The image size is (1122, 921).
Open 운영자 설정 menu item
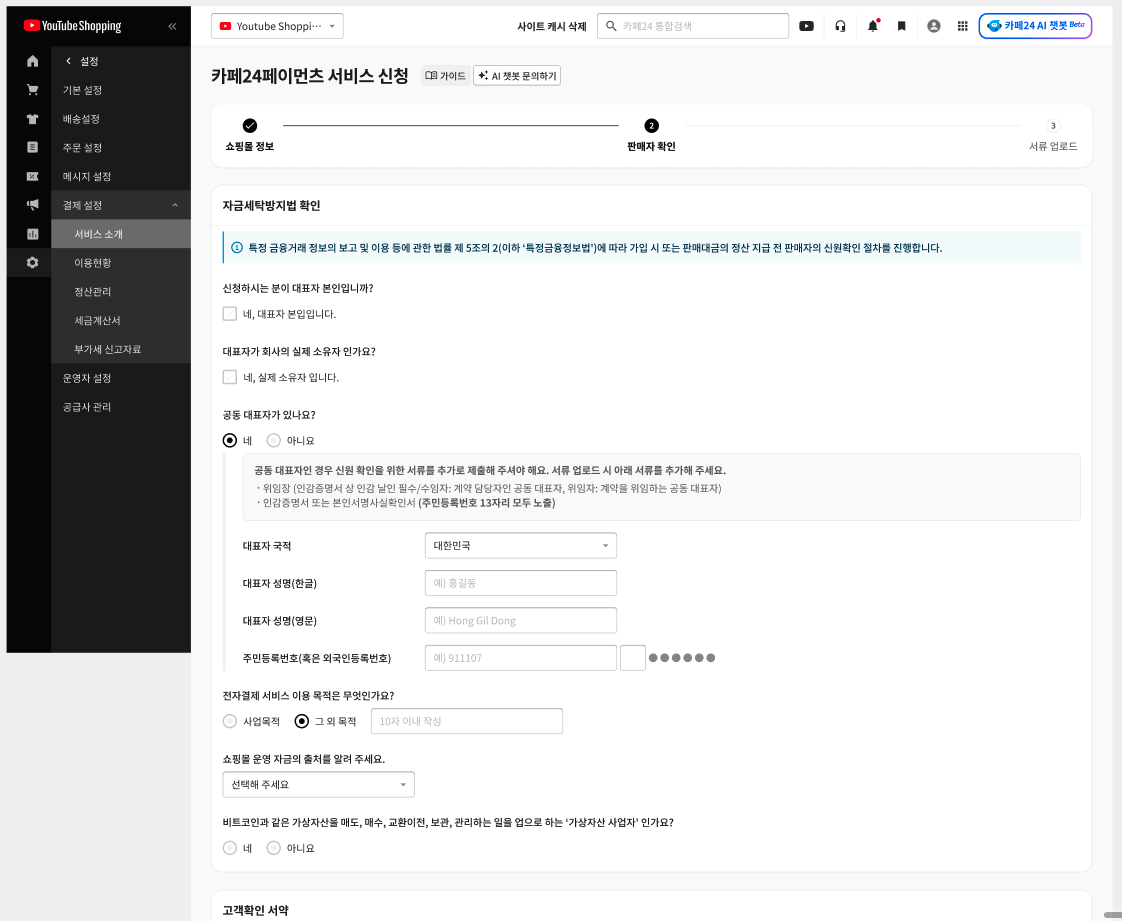point(121,378)
